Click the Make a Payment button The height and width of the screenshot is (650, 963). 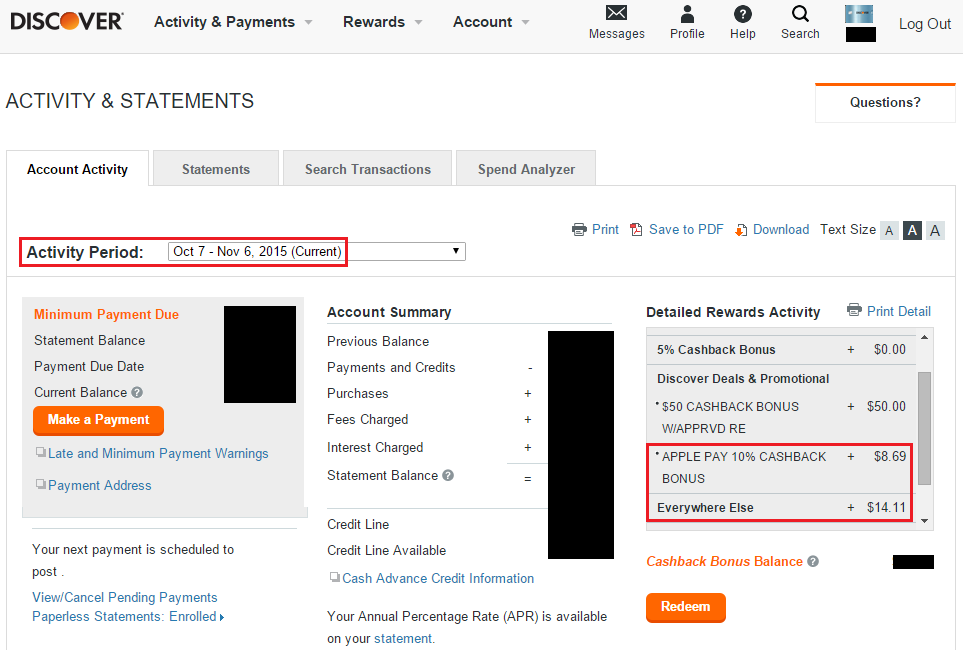[x=98, y=420]
